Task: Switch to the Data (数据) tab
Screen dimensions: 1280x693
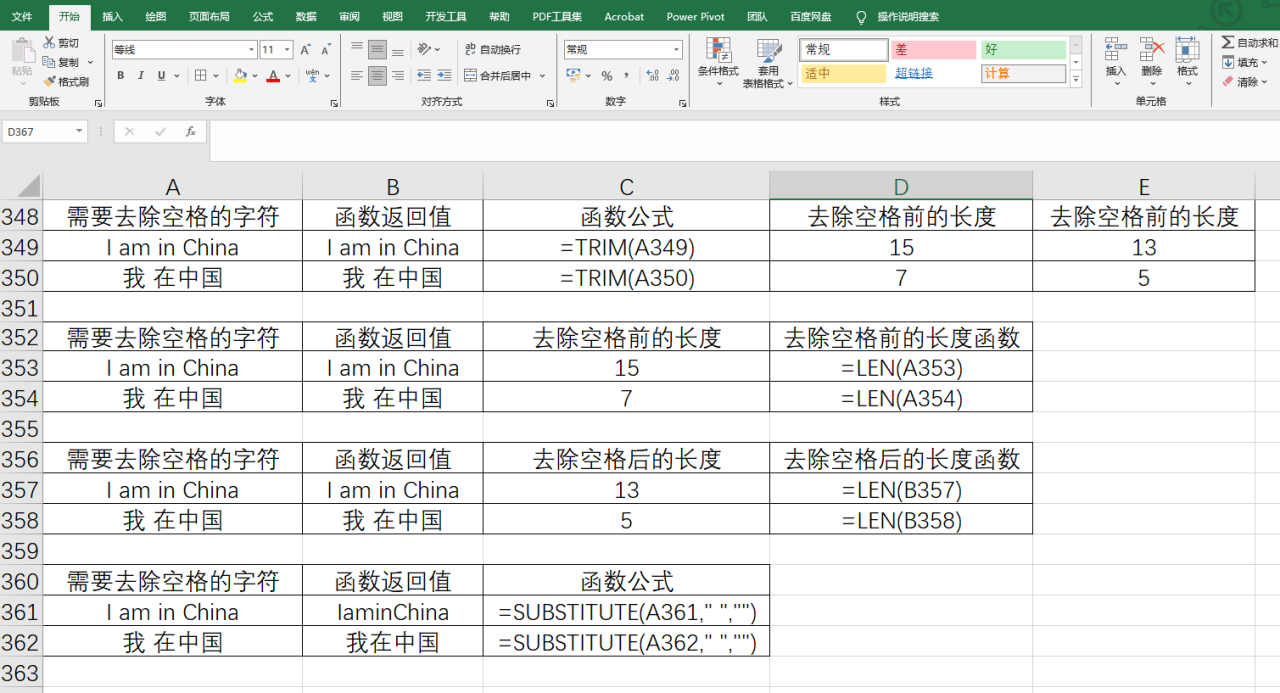Action: pyautogui.click(x=306, y=16)
